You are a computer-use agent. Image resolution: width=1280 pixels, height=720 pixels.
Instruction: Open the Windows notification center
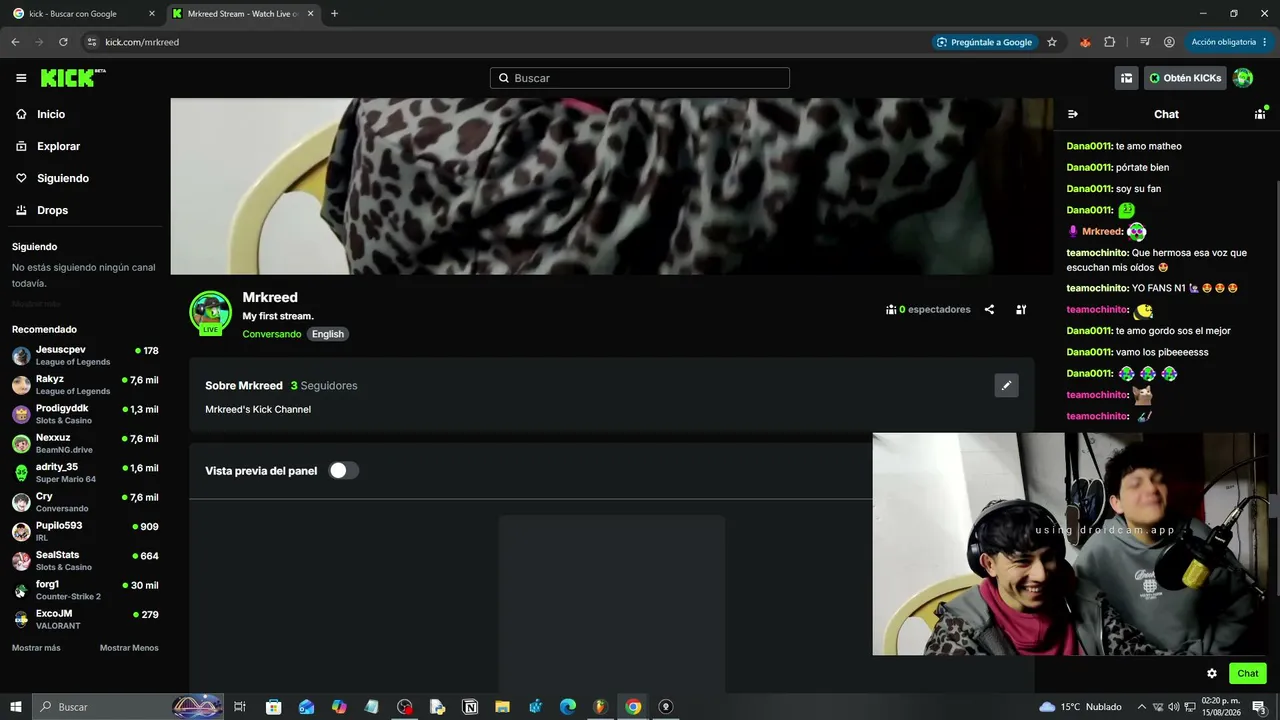[x=1259, y=707]
